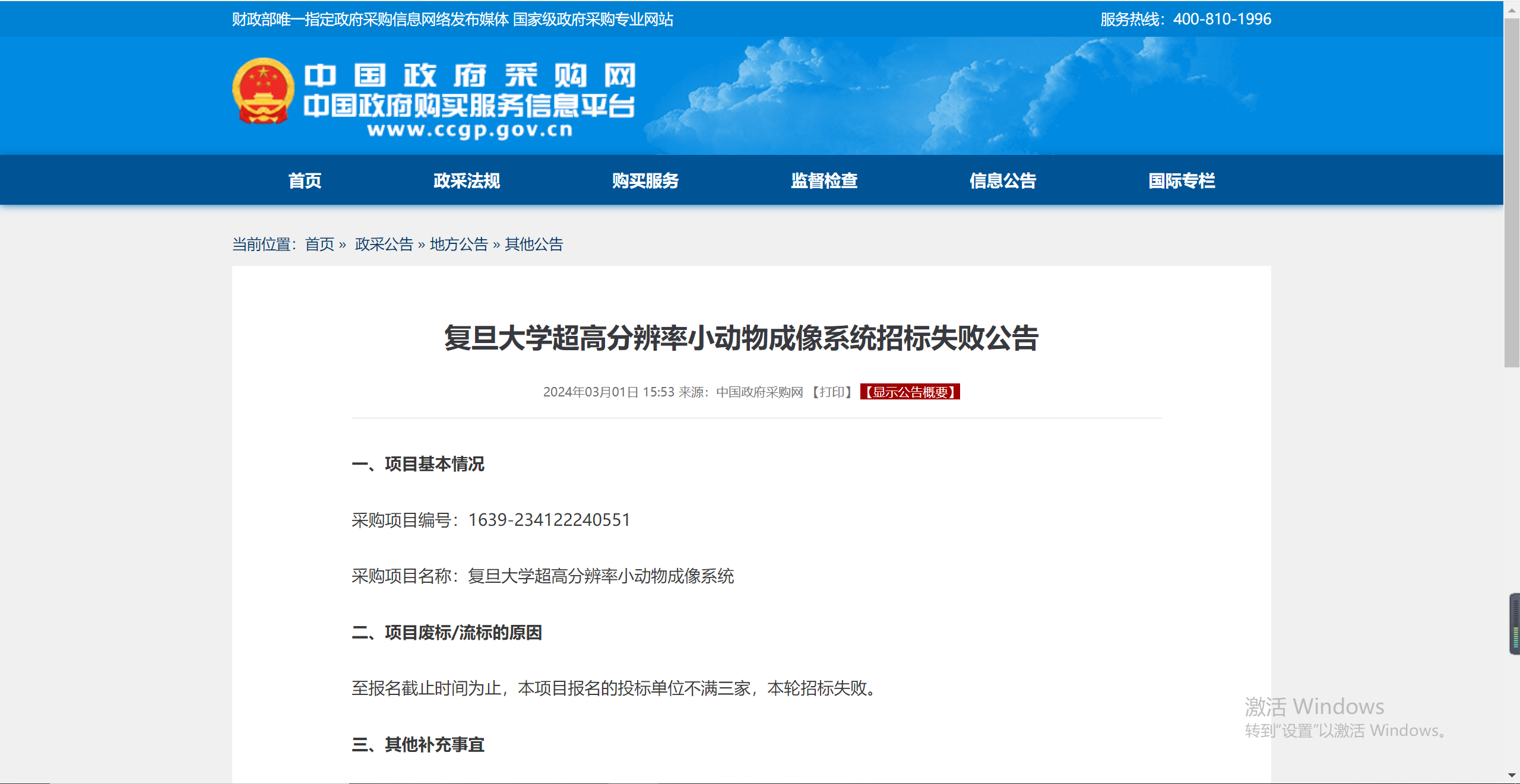This screenshot has width=1520, height=784.
Task: Click the scrollbar up arrow
Action: click(1512, 9)
